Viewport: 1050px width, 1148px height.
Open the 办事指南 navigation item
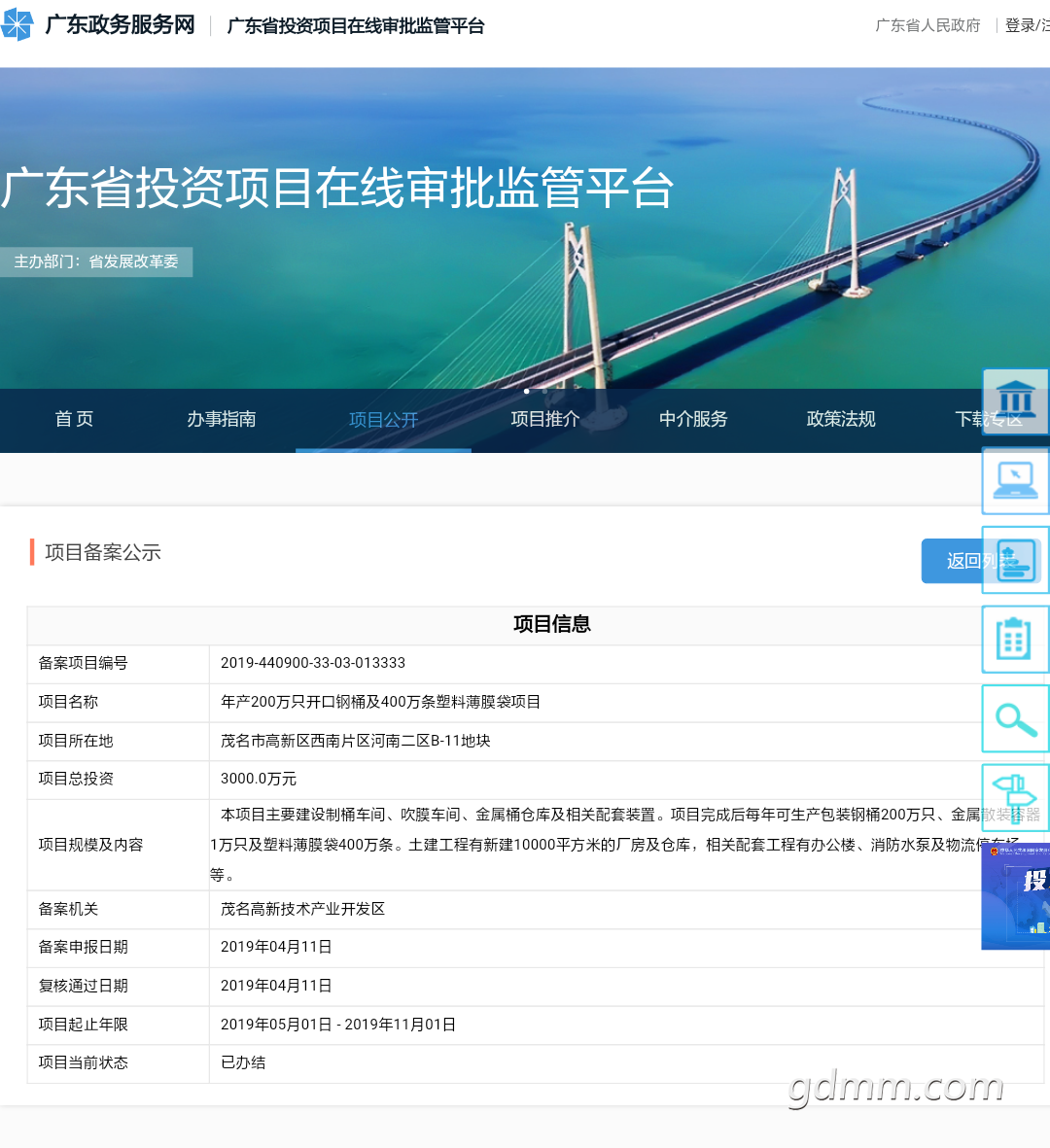[x=221, y=419]
